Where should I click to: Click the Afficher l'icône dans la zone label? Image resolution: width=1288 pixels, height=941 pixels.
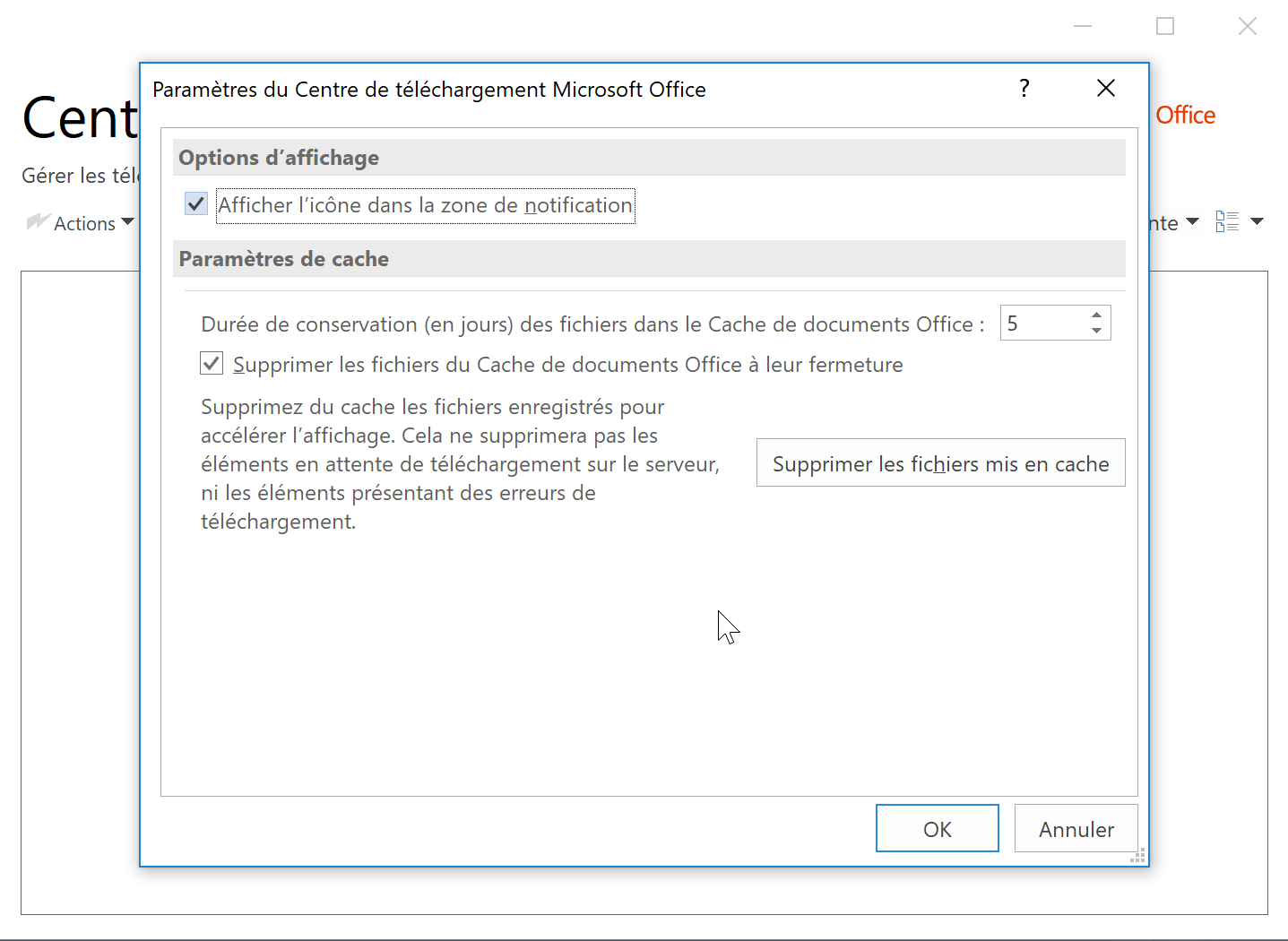426,205
